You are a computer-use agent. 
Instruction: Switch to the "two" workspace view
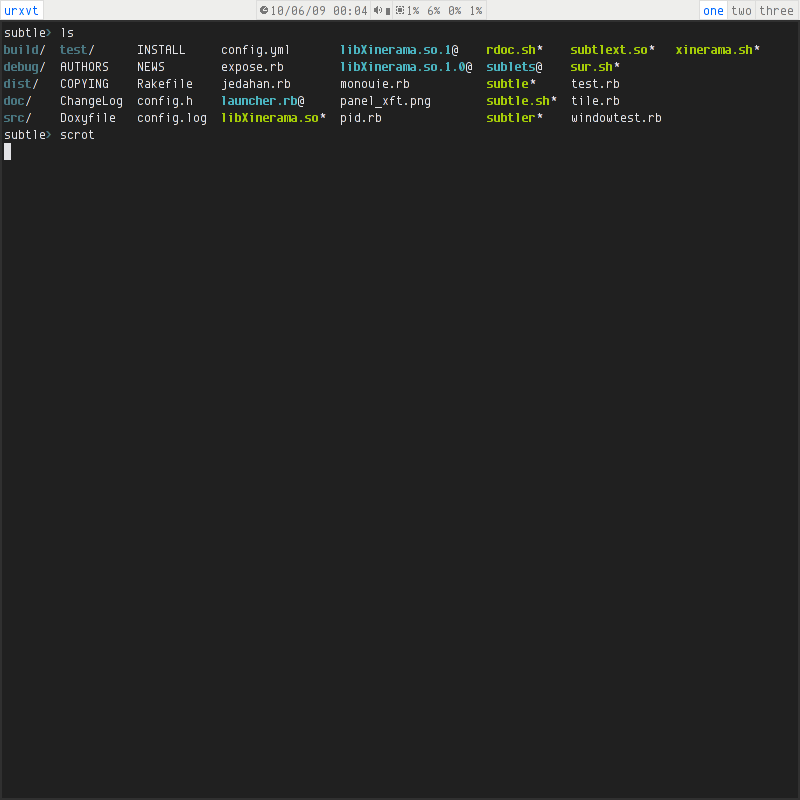point(741,10)
